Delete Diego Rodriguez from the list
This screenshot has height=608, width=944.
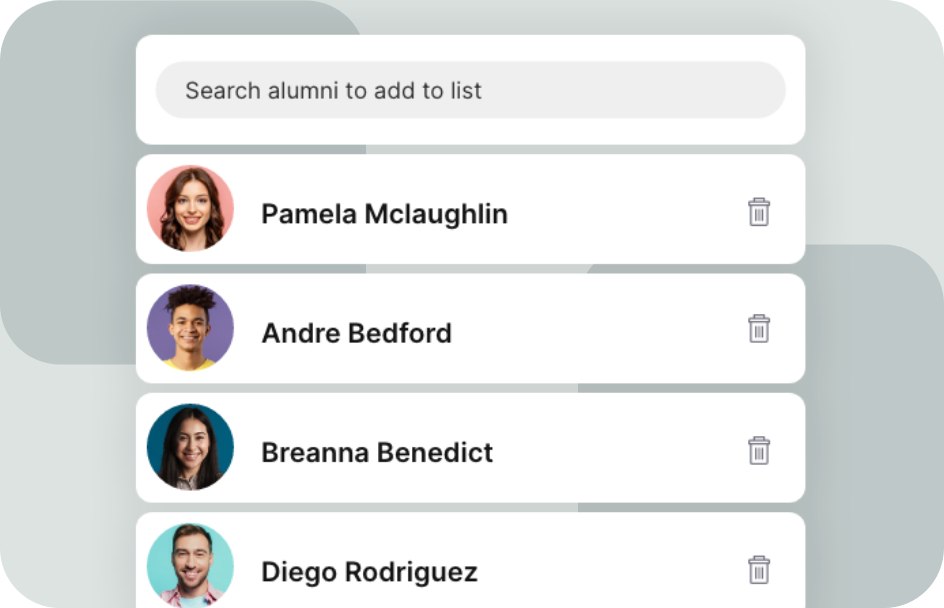(x=759, y=569)
